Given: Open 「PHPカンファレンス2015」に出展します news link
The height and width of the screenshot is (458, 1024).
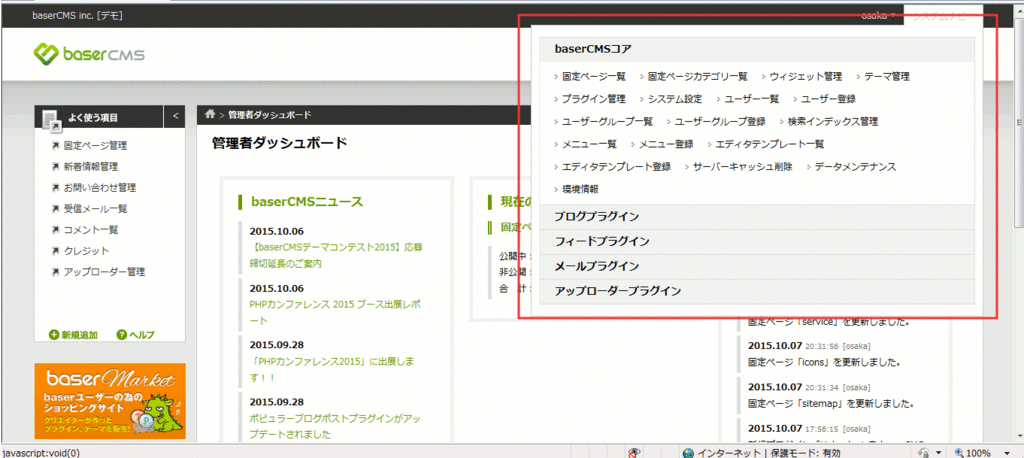Looking at the screenshot, I should 333,369.
